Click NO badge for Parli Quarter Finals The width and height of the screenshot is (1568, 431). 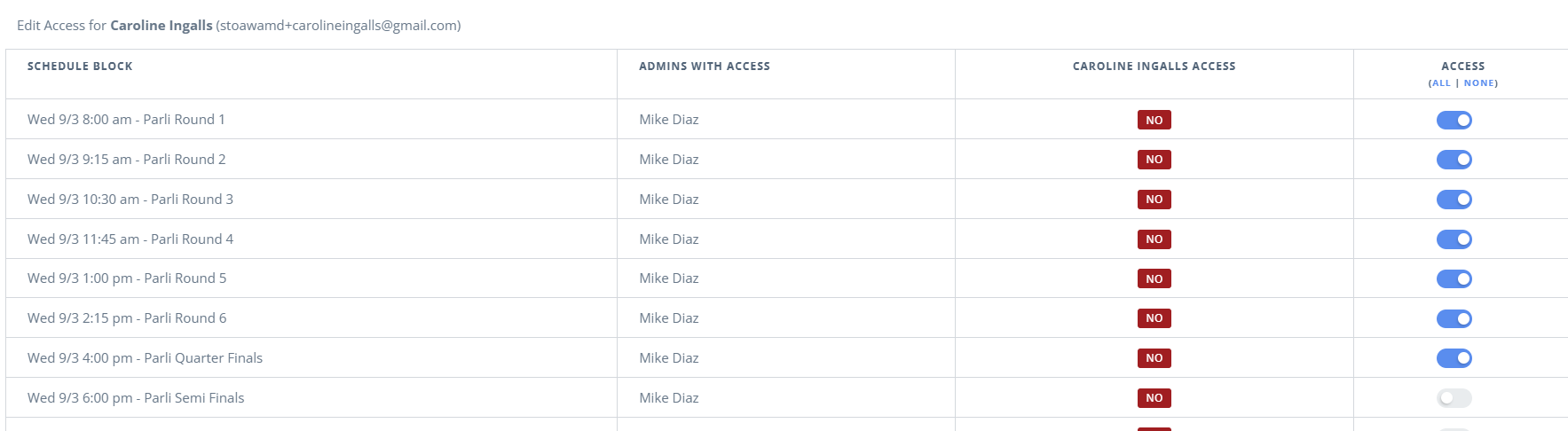(1154, 358)
